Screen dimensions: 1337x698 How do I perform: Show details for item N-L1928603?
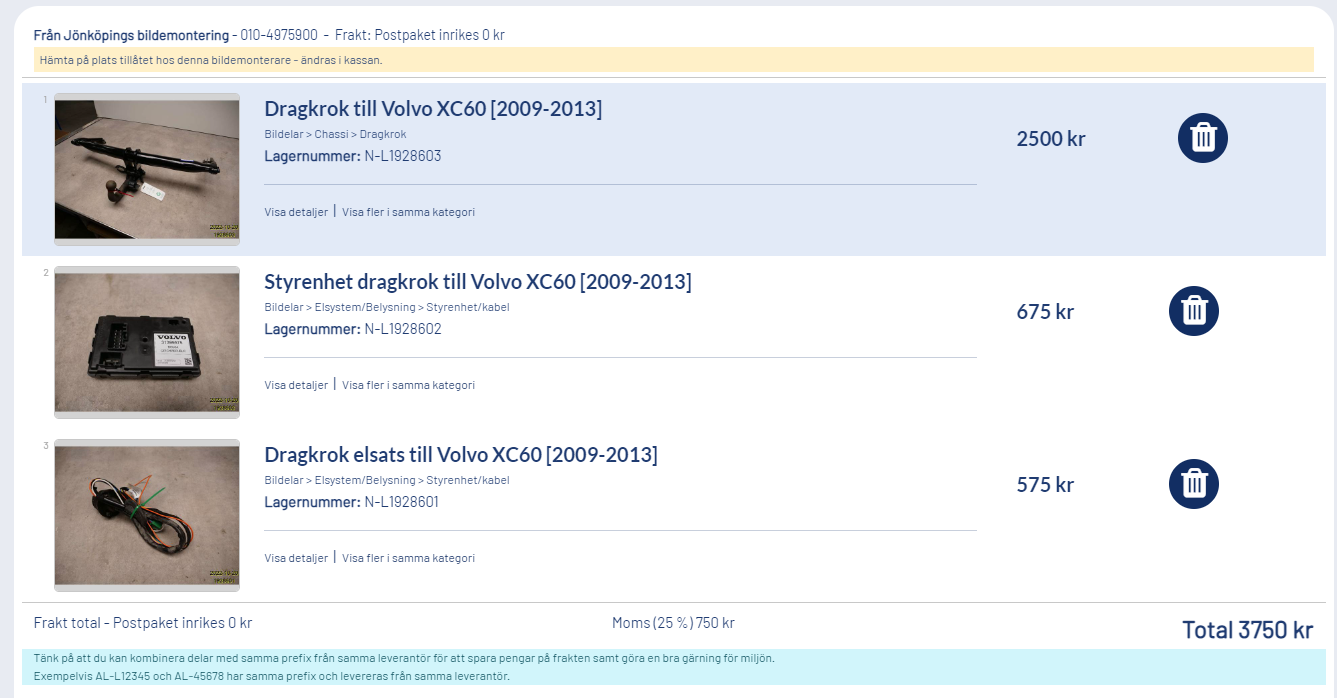click(296, 212)
